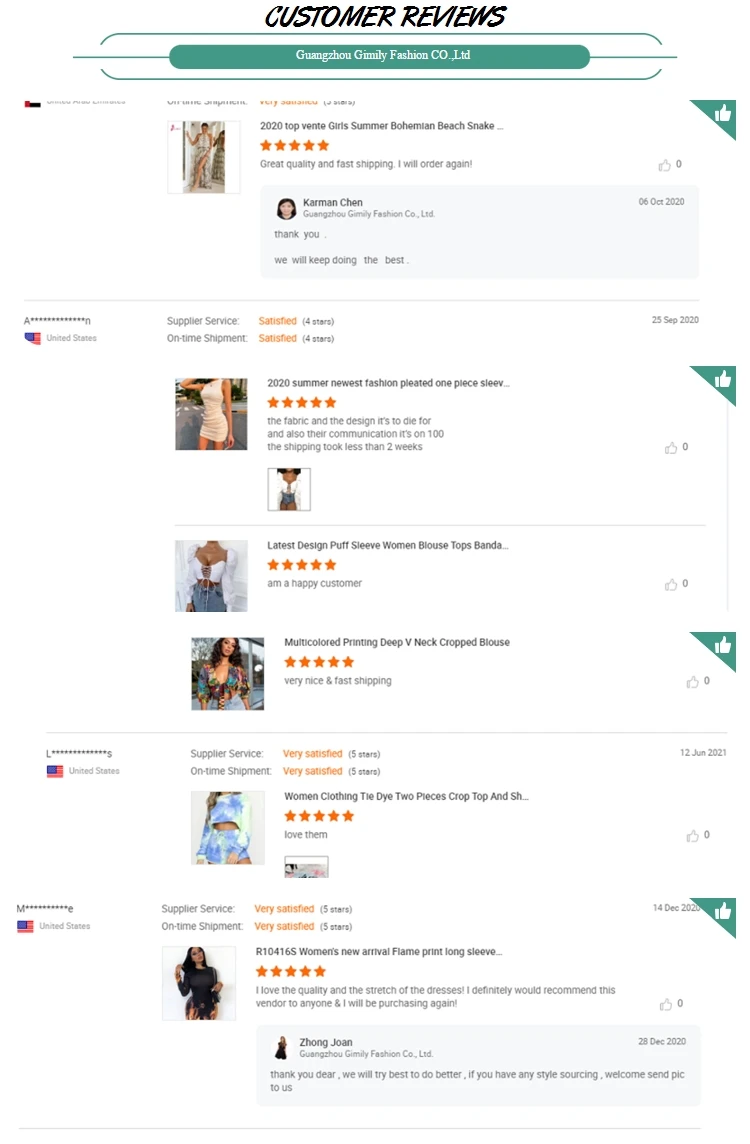
Task: Like the Bohemian Beach Snake review
Action: pos(665,165)
